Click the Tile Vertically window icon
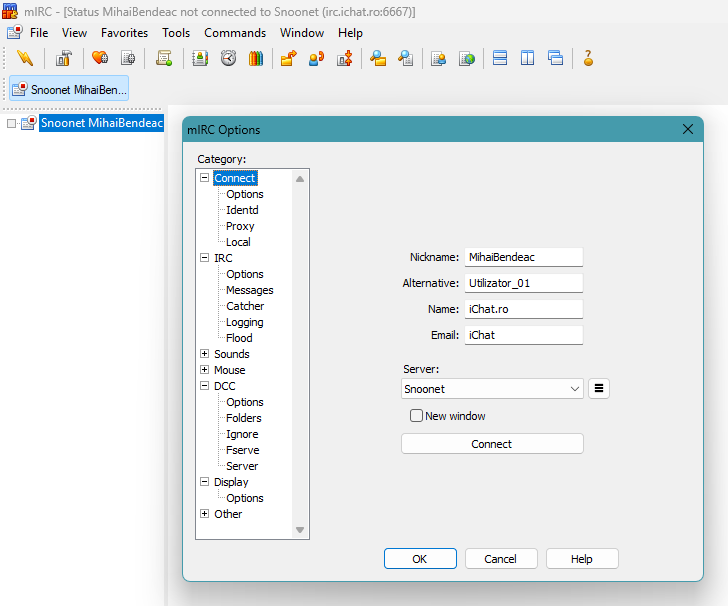 (x=527, y=58)
